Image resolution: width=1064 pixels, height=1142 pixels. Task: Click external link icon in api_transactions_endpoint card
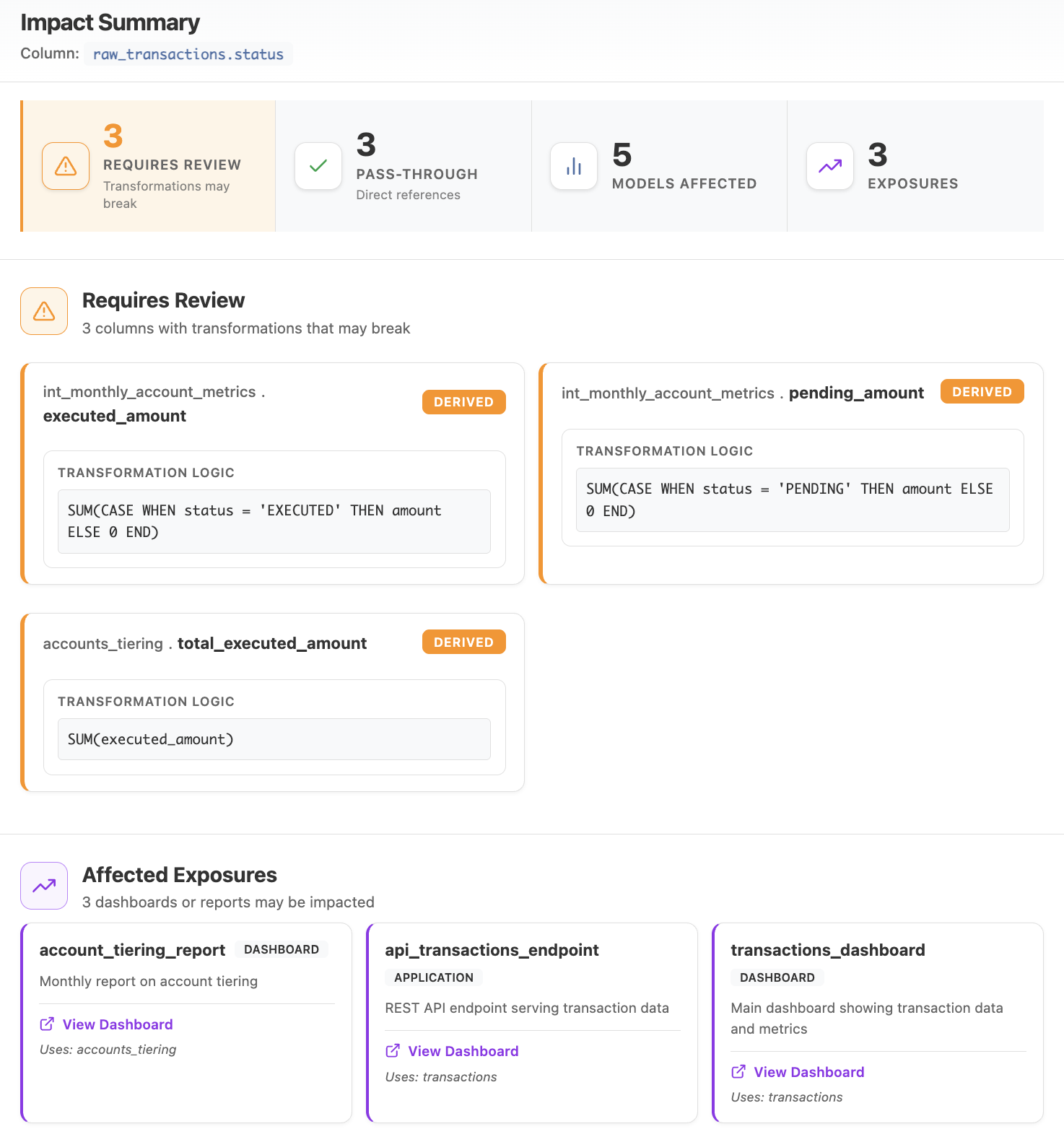pyautogui.click(x=393, y=1050)
